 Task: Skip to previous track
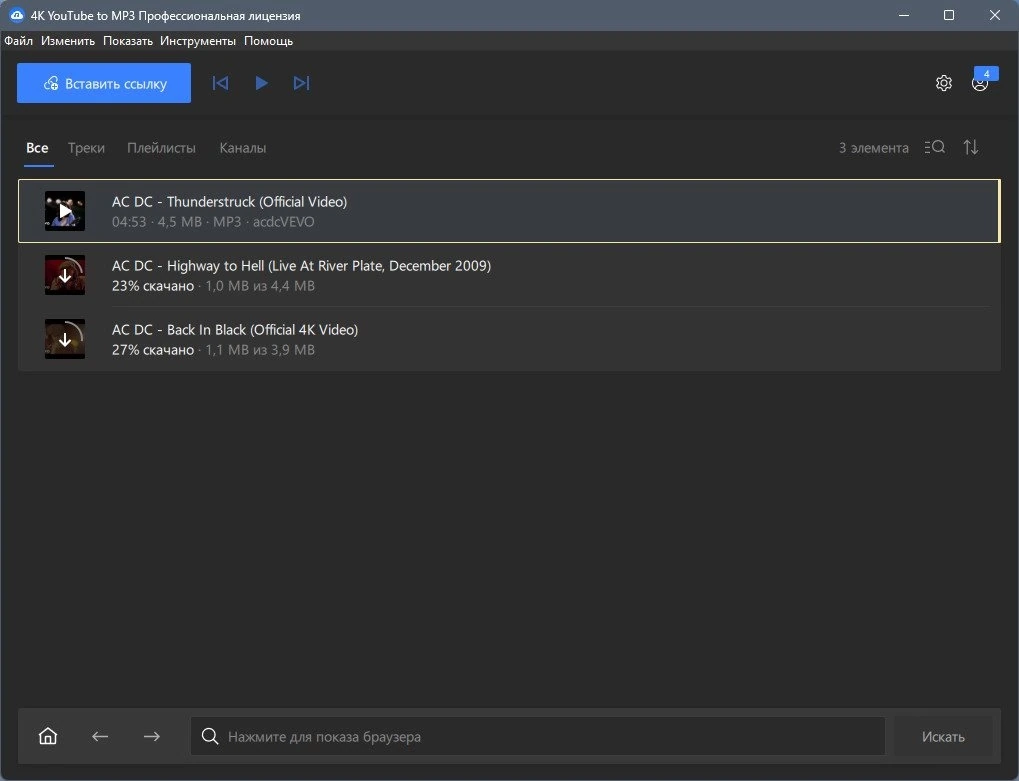coord(220,83)
